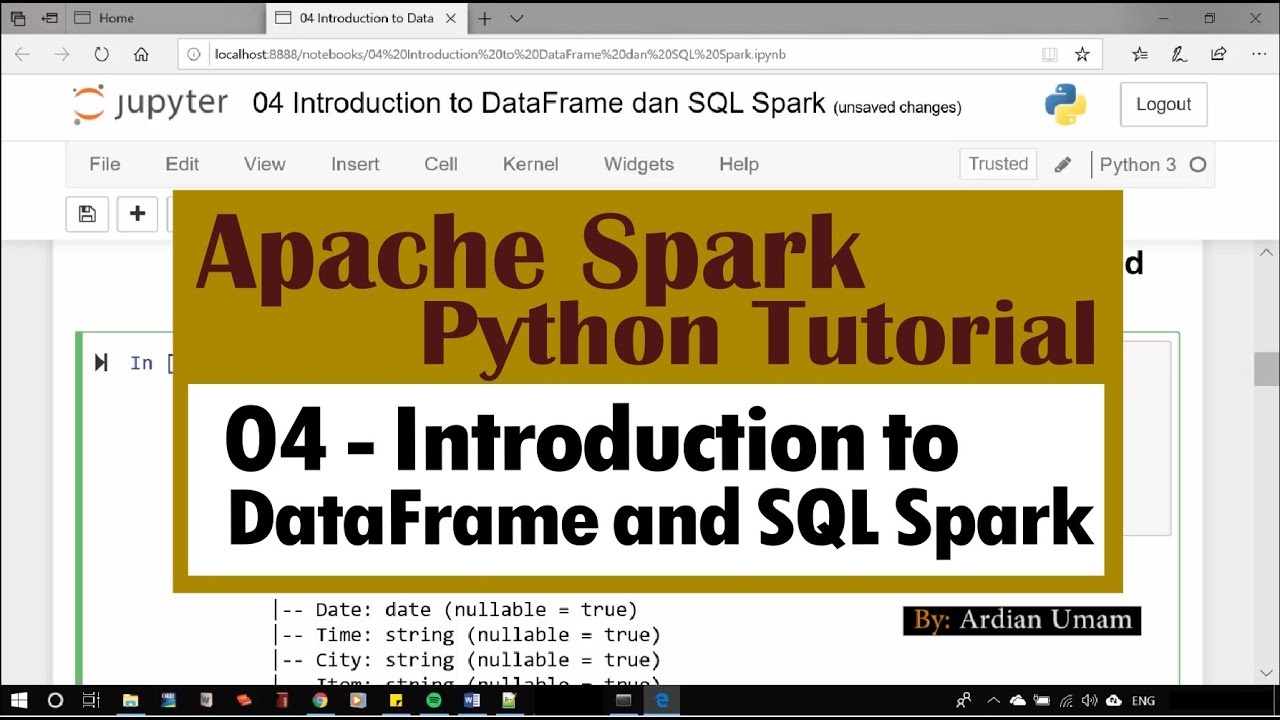Click the browser forward arrow
Screen dimensions: 1280x720
click(x=62, y=54)
